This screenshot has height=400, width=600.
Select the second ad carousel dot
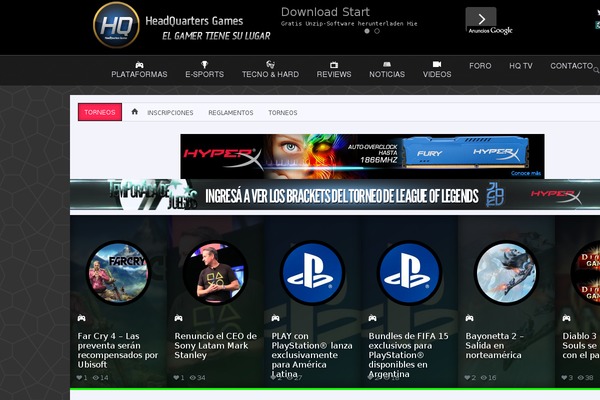[x=377, y=31]
